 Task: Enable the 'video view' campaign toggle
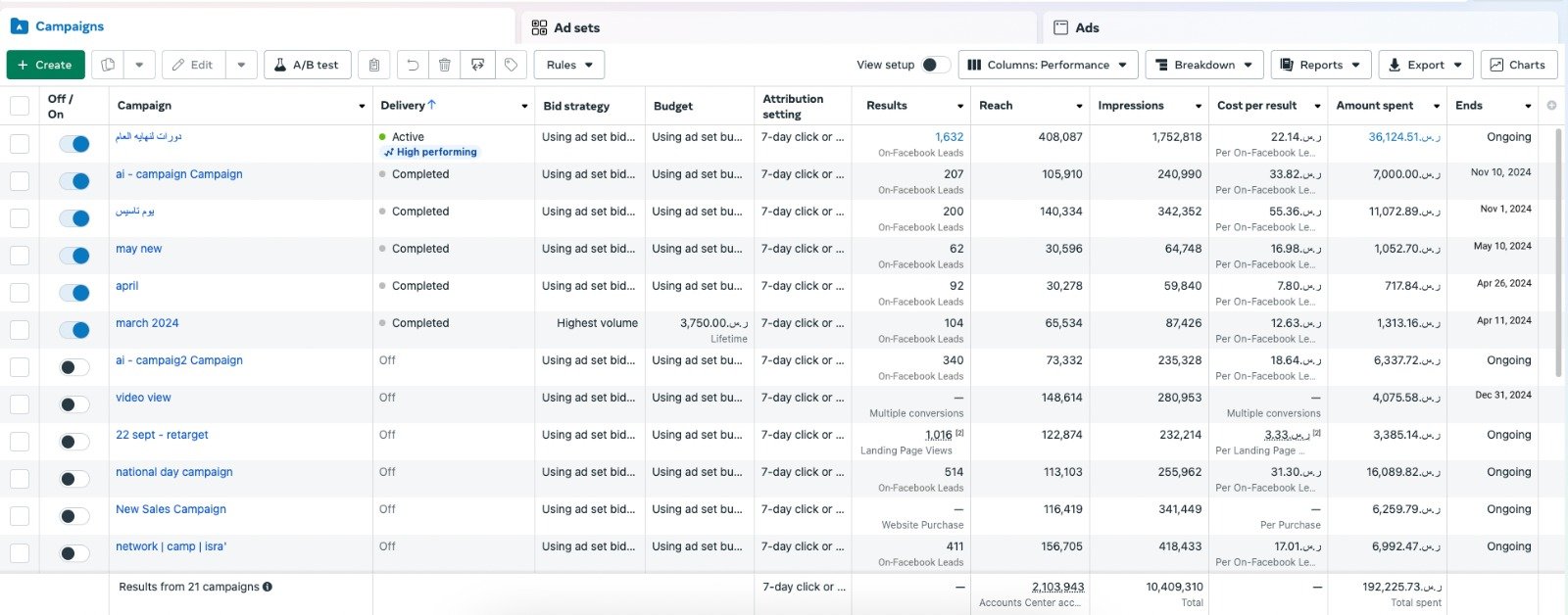click(74, 404)
